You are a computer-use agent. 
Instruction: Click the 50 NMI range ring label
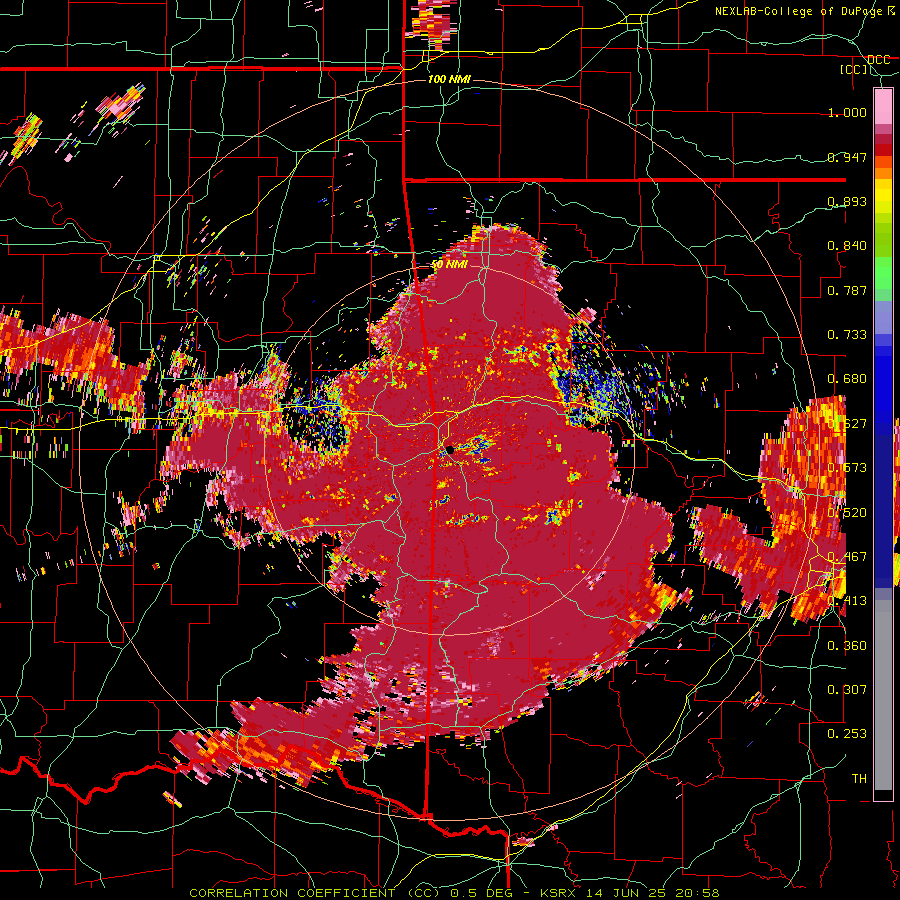click(450, 264)
